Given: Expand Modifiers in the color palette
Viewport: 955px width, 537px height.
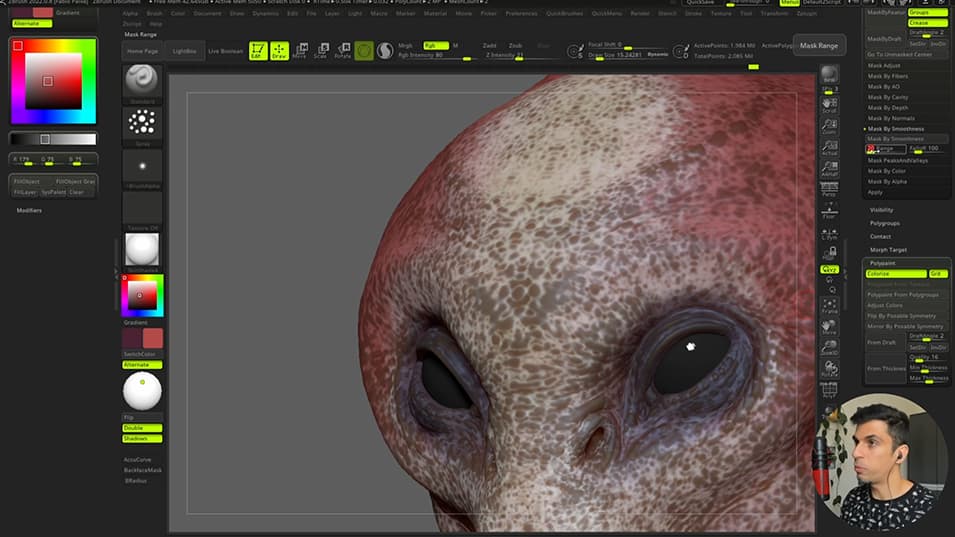Looking at the screenshot, I should click(x=29, y=211).
